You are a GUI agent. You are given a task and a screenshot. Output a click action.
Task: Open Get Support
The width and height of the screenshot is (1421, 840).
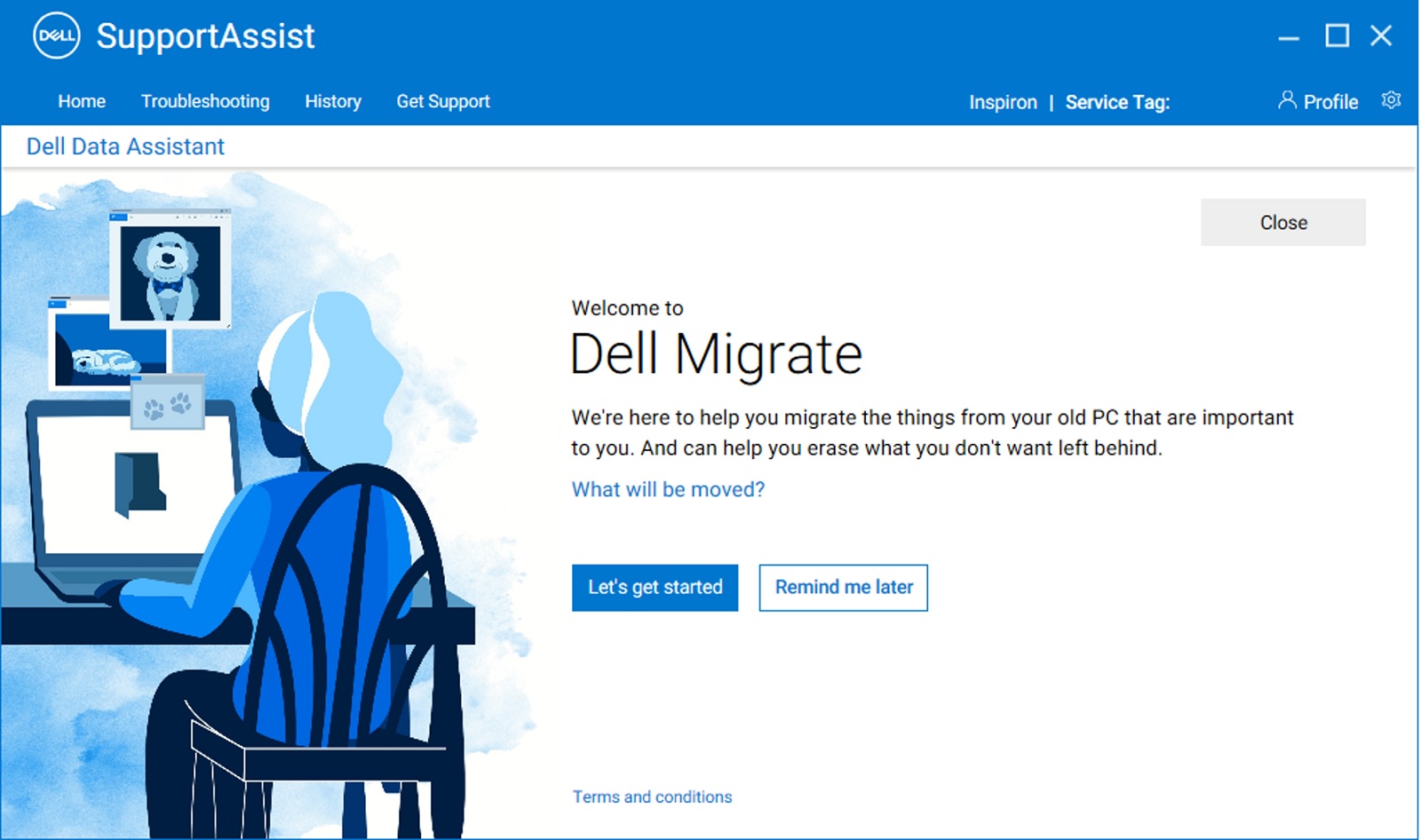tap(443, 101)
